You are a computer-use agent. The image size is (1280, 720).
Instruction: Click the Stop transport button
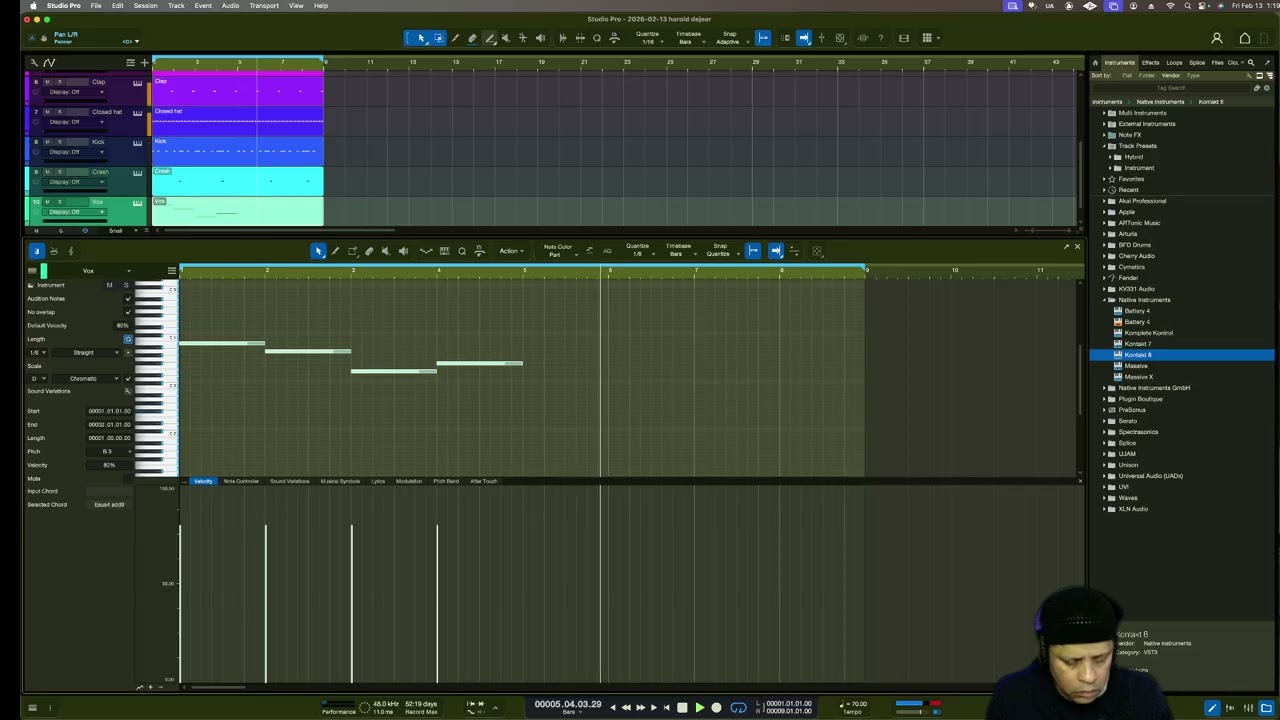click(x=682, y=708)
